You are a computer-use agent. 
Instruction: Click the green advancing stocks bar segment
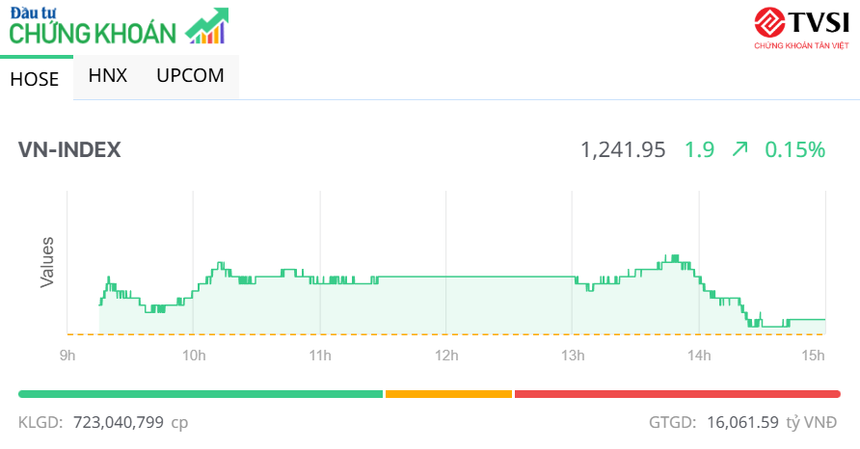[x=200, y=394]
